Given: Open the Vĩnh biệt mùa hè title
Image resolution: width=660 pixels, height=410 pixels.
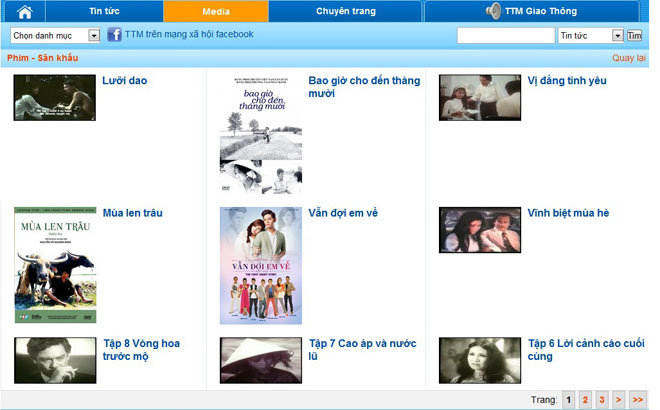Looking at the screenshot, I should coord(568,213).
